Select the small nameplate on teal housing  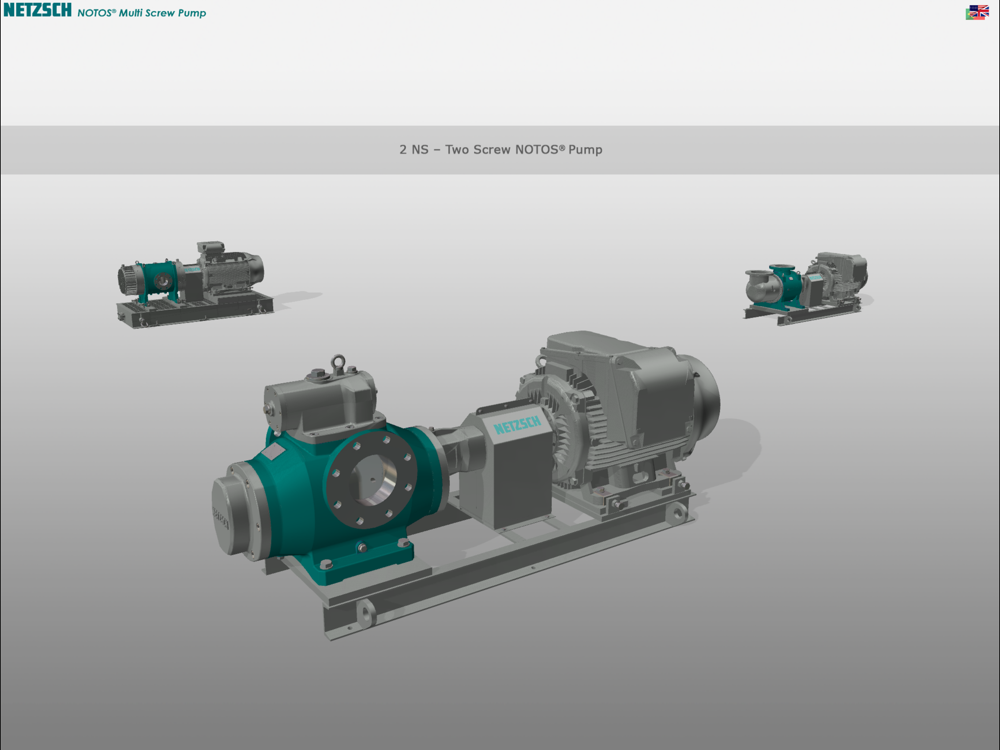pos(273,452)
